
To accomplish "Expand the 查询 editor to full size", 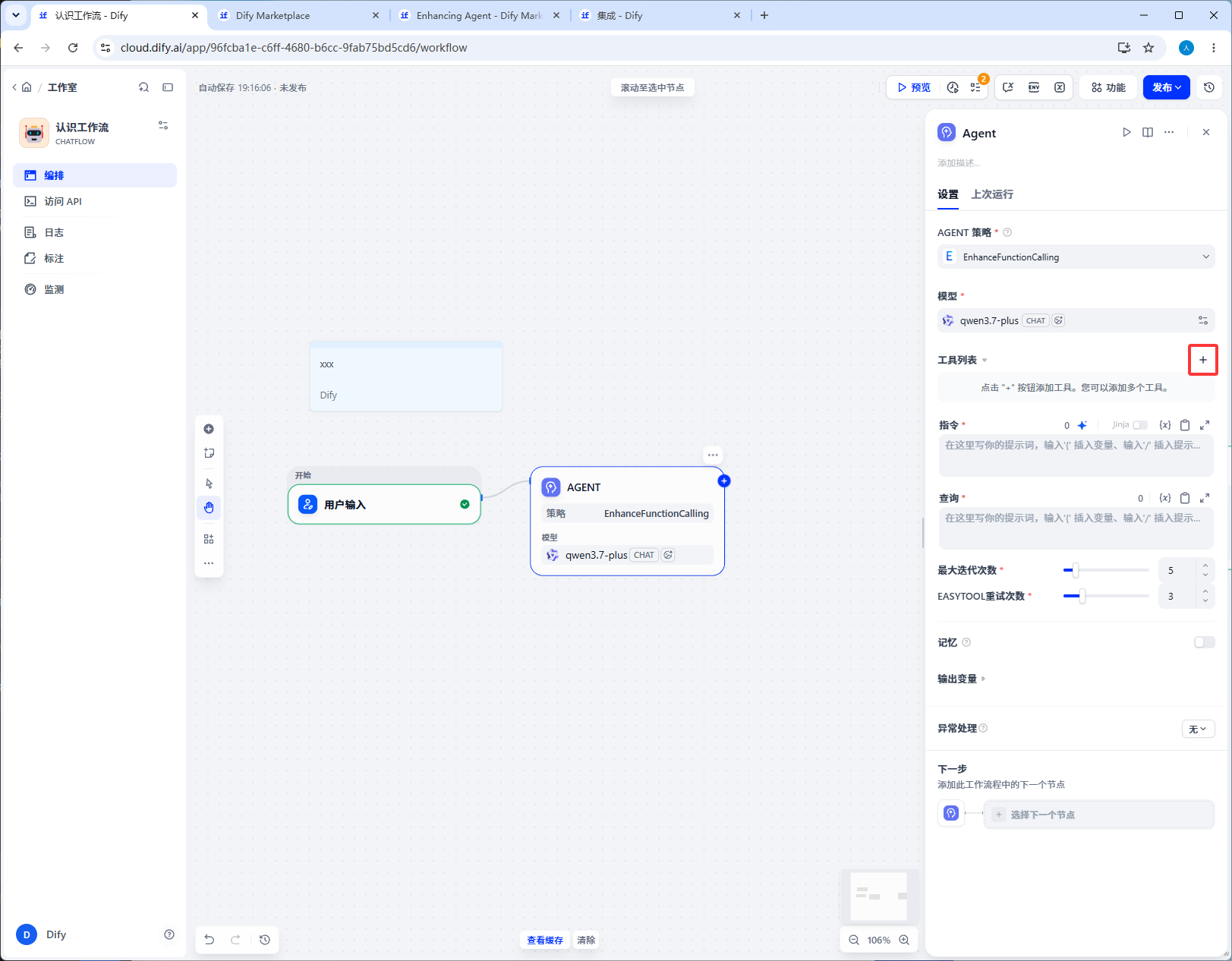I will coord(1205,498).
